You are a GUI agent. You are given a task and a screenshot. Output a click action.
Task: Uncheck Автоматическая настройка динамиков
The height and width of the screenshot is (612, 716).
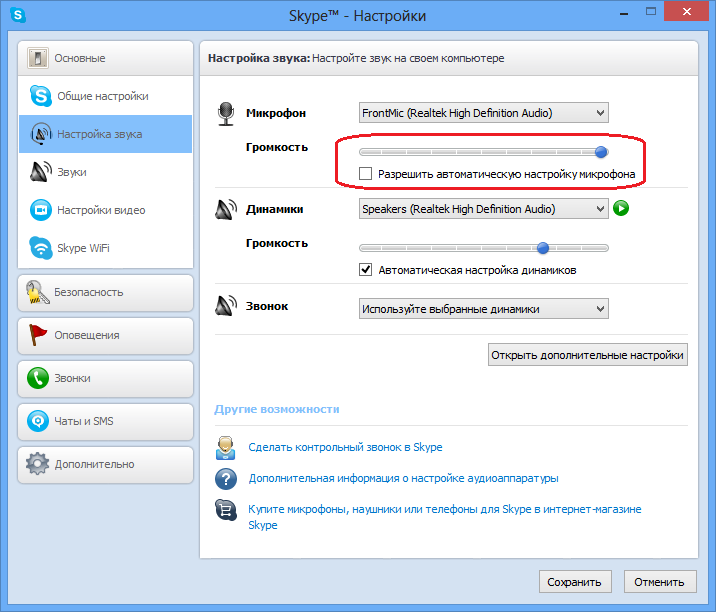pos(365,269)
